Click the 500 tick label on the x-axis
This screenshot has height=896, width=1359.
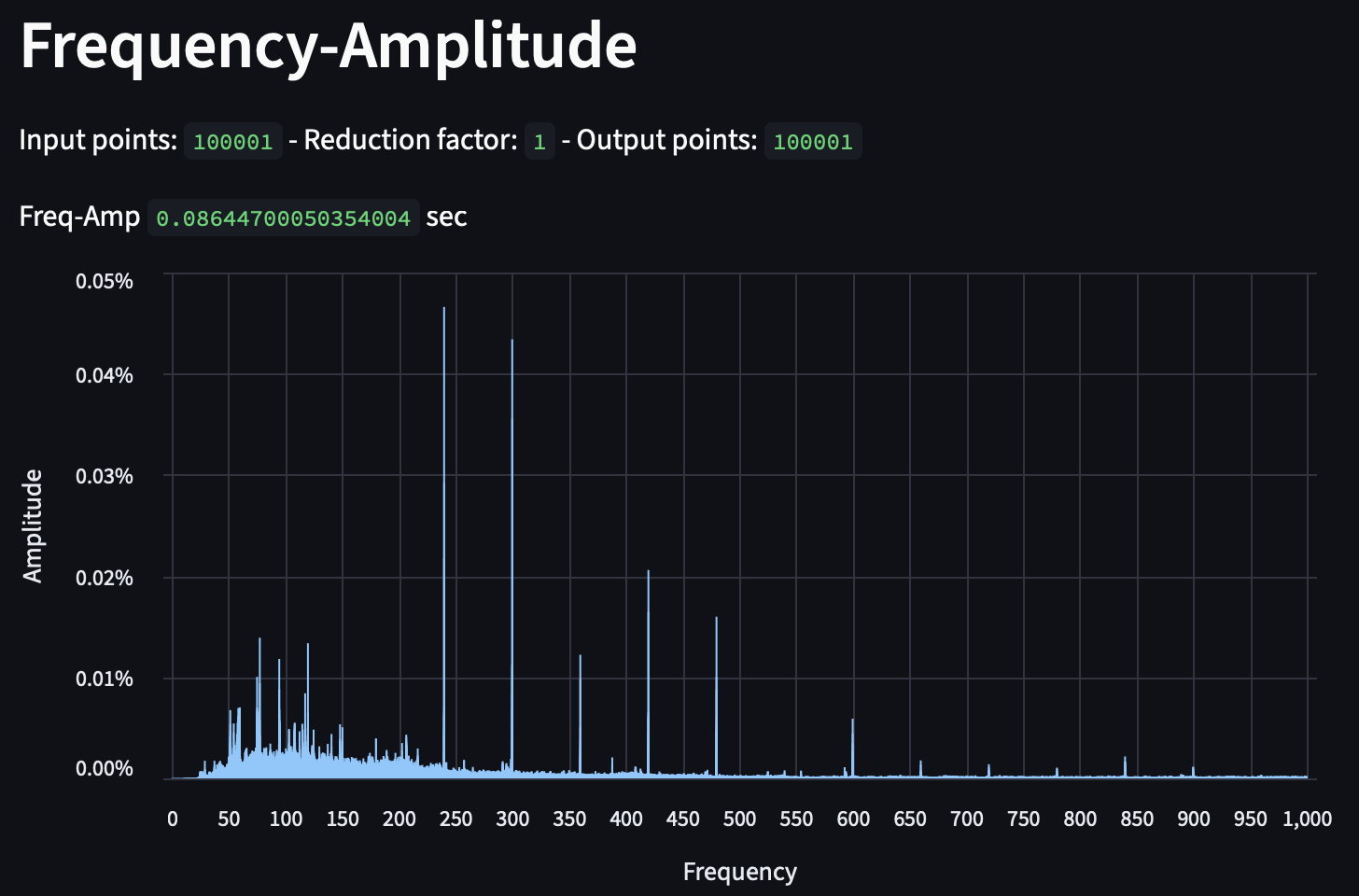tap(739, 819)
